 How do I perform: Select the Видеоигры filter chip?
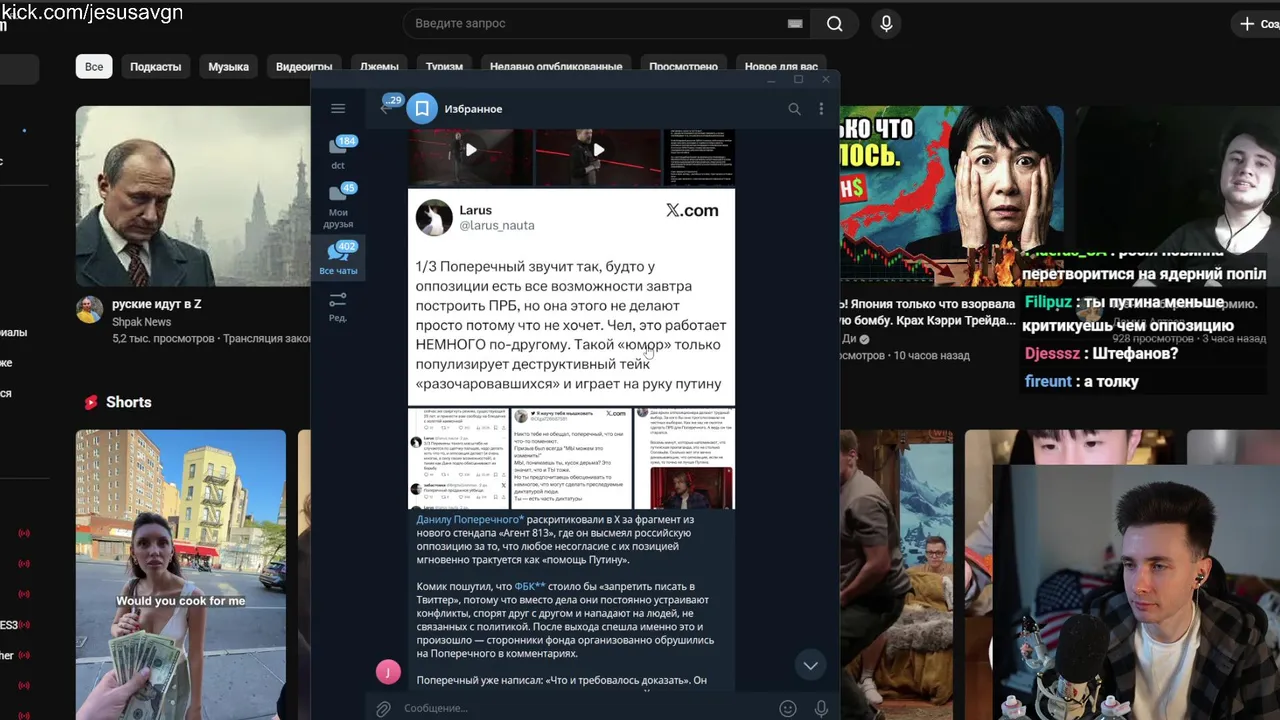pos(304,67)
